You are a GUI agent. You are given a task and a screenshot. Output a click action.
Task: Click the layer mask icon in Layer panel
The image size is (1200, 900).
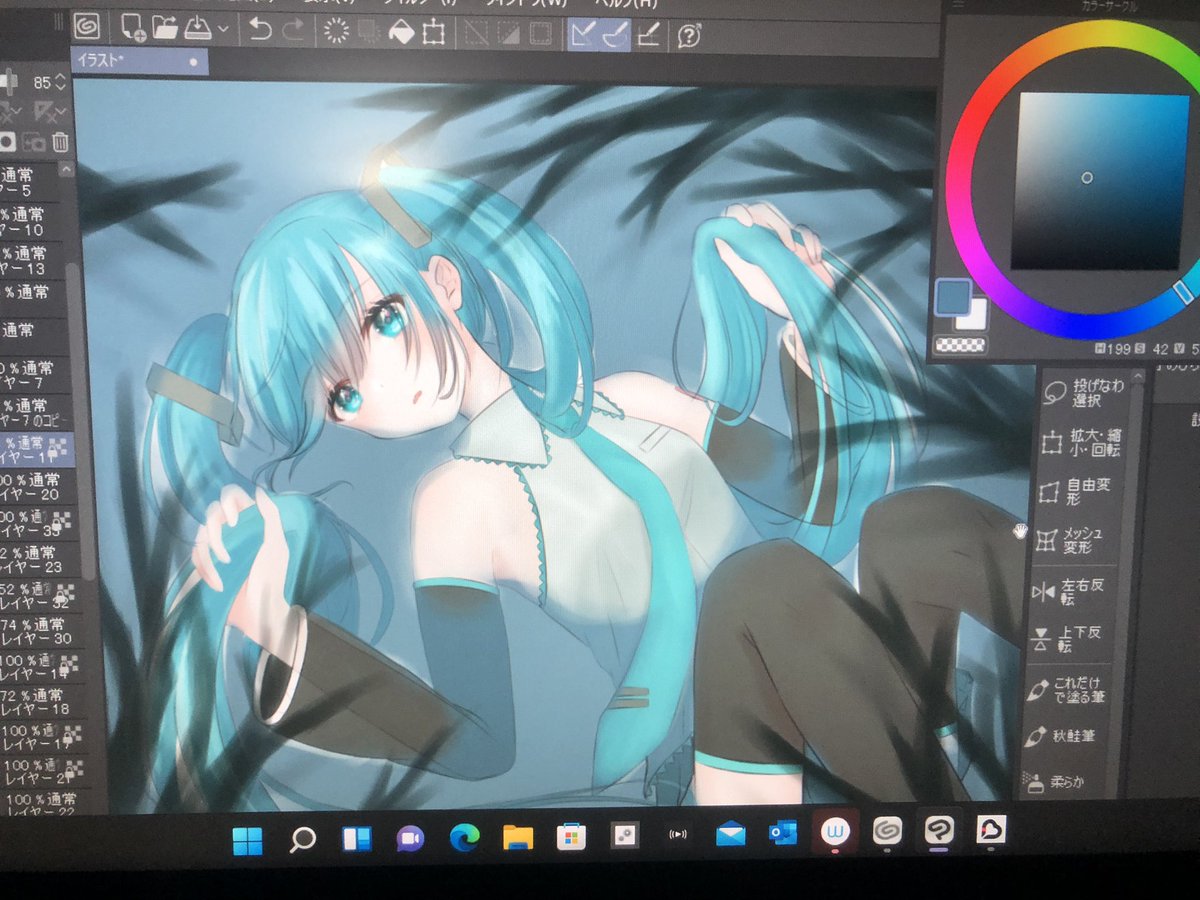click(x=8, y=143)
